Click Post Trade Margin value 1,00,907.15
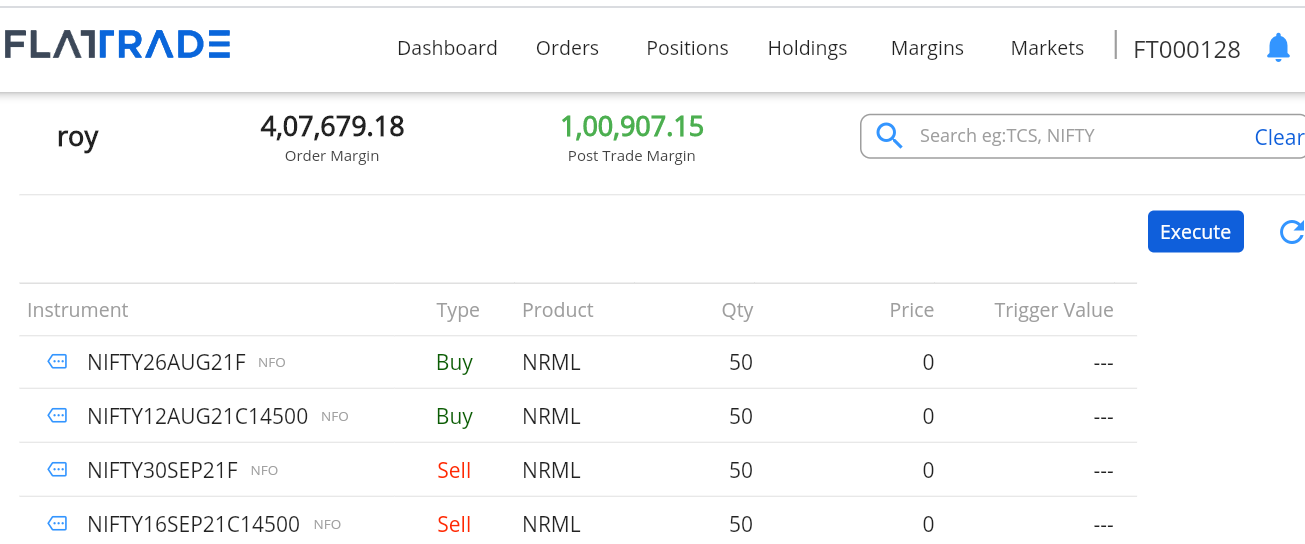 (632, 126)
